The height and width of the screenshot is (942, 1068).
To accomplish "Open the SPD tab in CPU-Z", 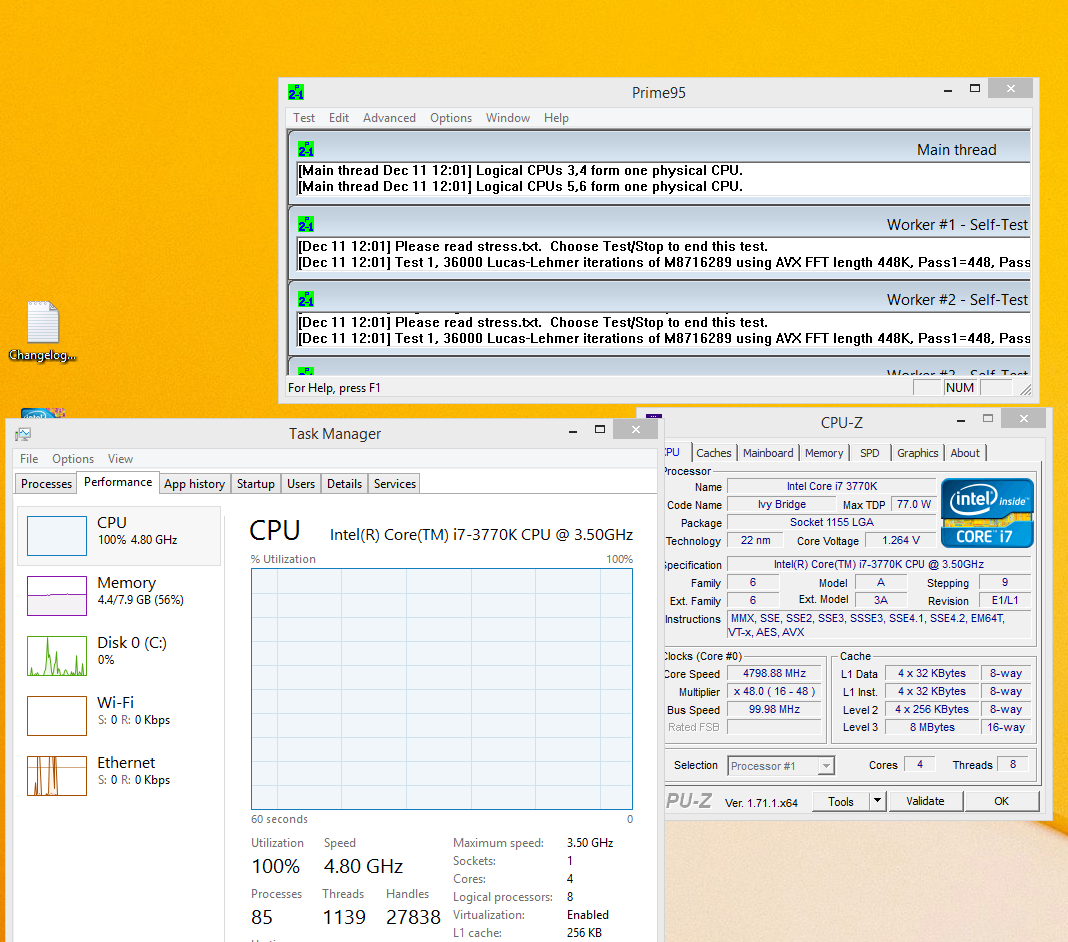I will coord(869,453).
